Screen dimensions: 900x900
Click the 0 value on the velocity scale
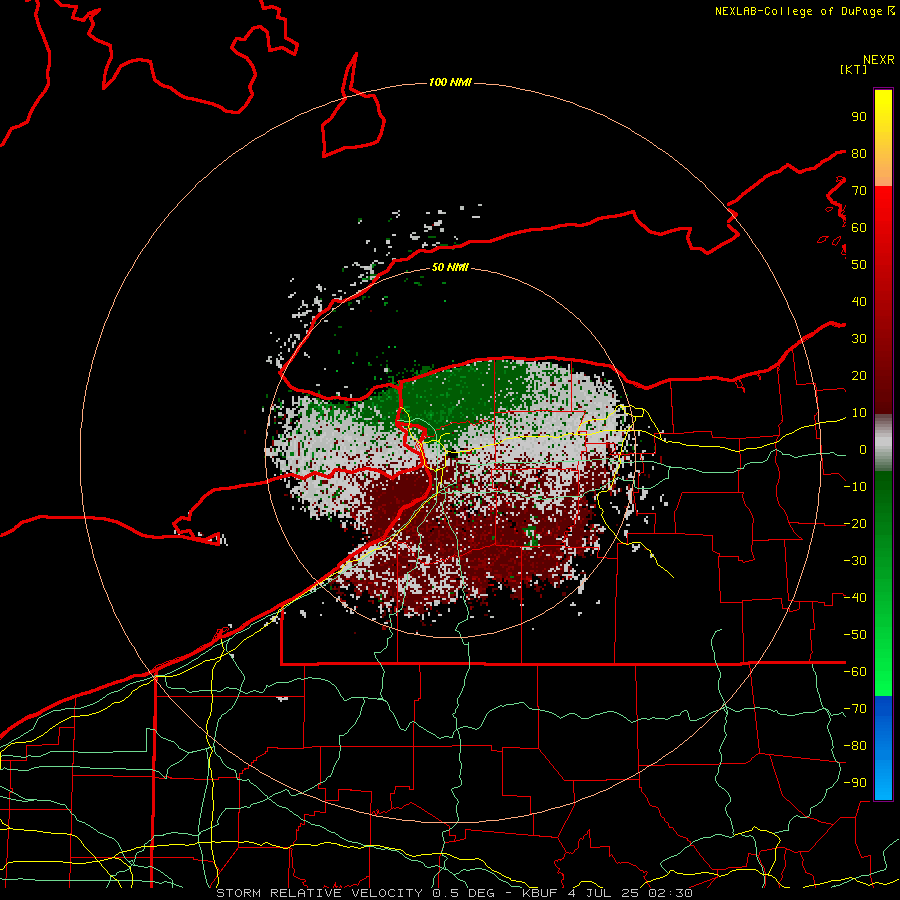click(x=863, y=449)
